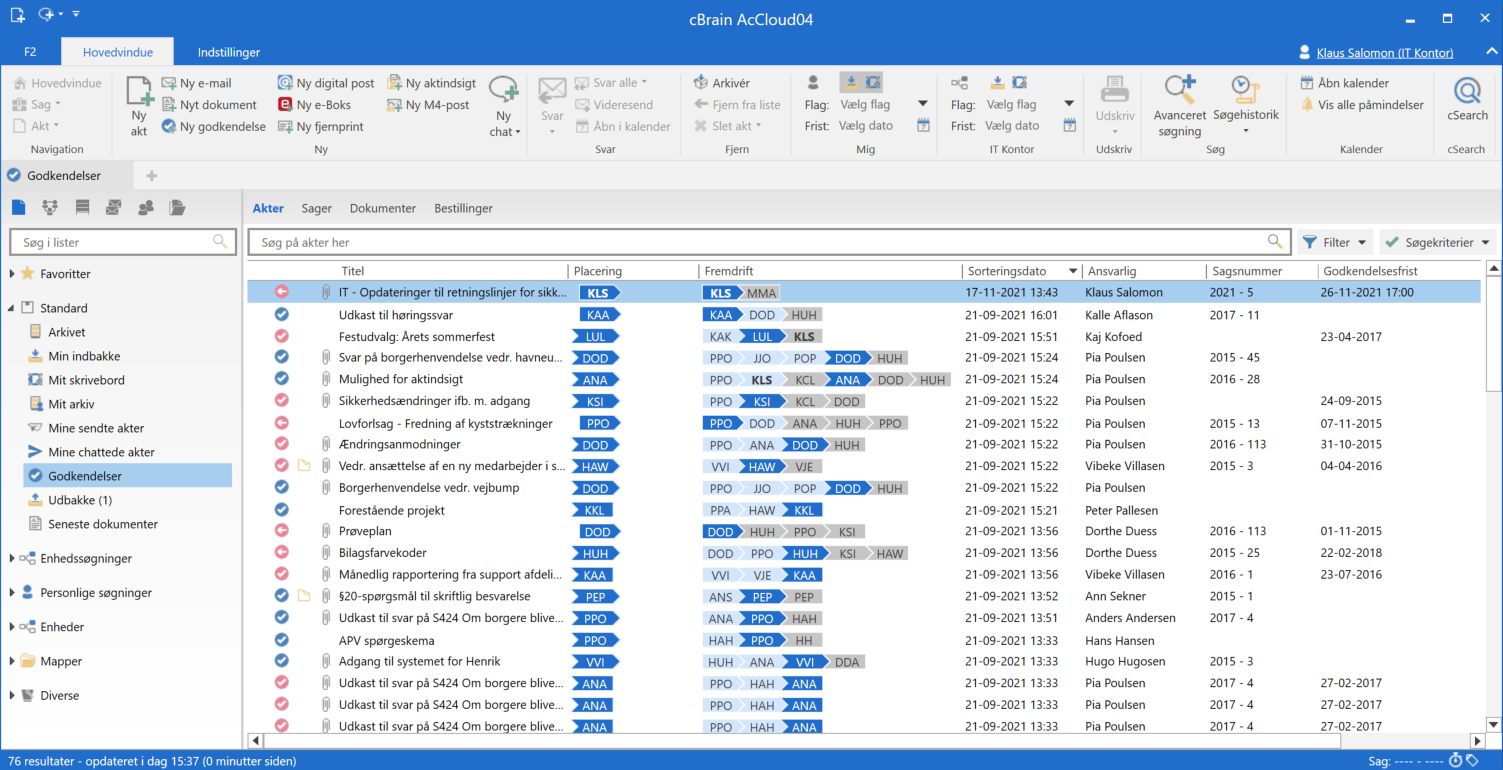The image size is (1503, 770).
Task: Open the Vælg flag dropdown in IT Kontor group
Action: coord(1069,104)
